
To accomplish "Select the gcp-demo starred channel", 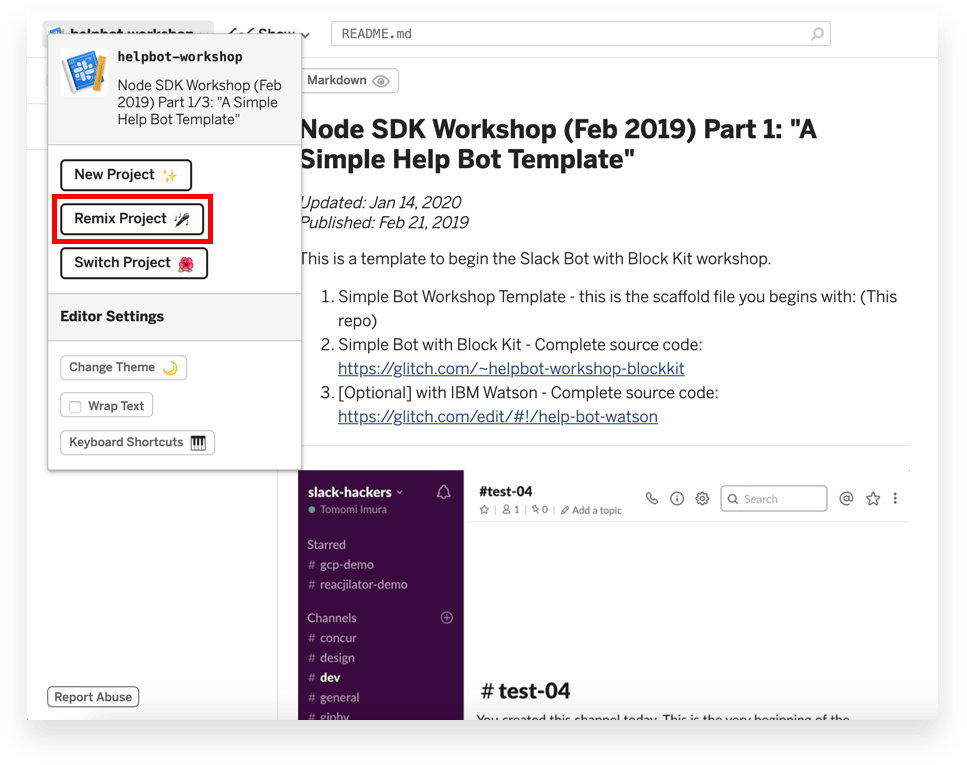I will pyautogui.click(x=340, y=564).
